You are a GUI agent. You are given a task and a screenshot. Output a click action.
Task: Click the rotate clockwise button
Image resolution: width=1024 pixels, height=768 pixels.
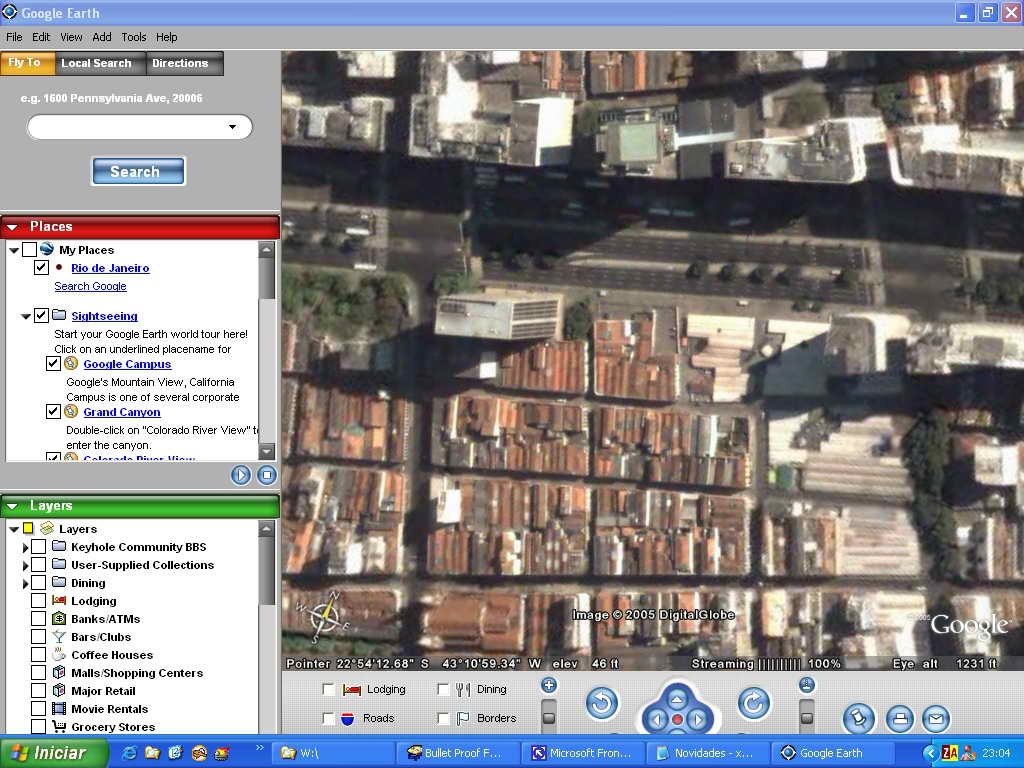point(754,703)
